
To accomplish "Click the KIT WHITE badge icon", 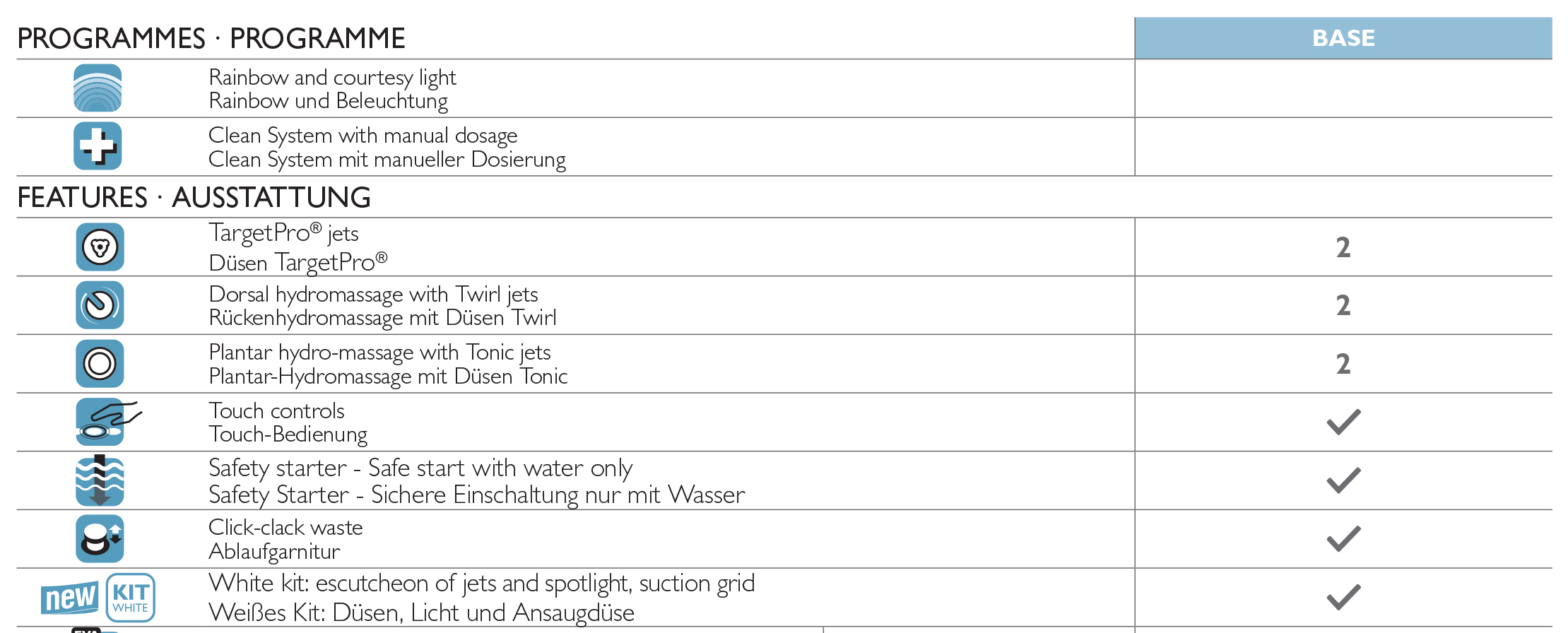I will 131,598.
